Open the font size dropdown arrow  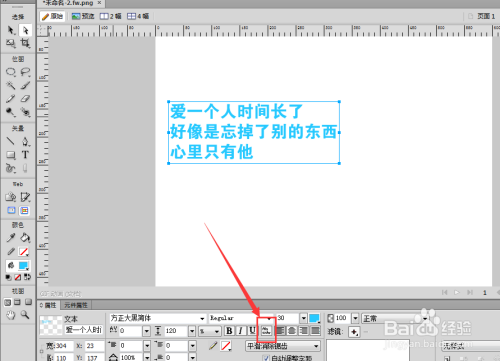pos(303,318)
